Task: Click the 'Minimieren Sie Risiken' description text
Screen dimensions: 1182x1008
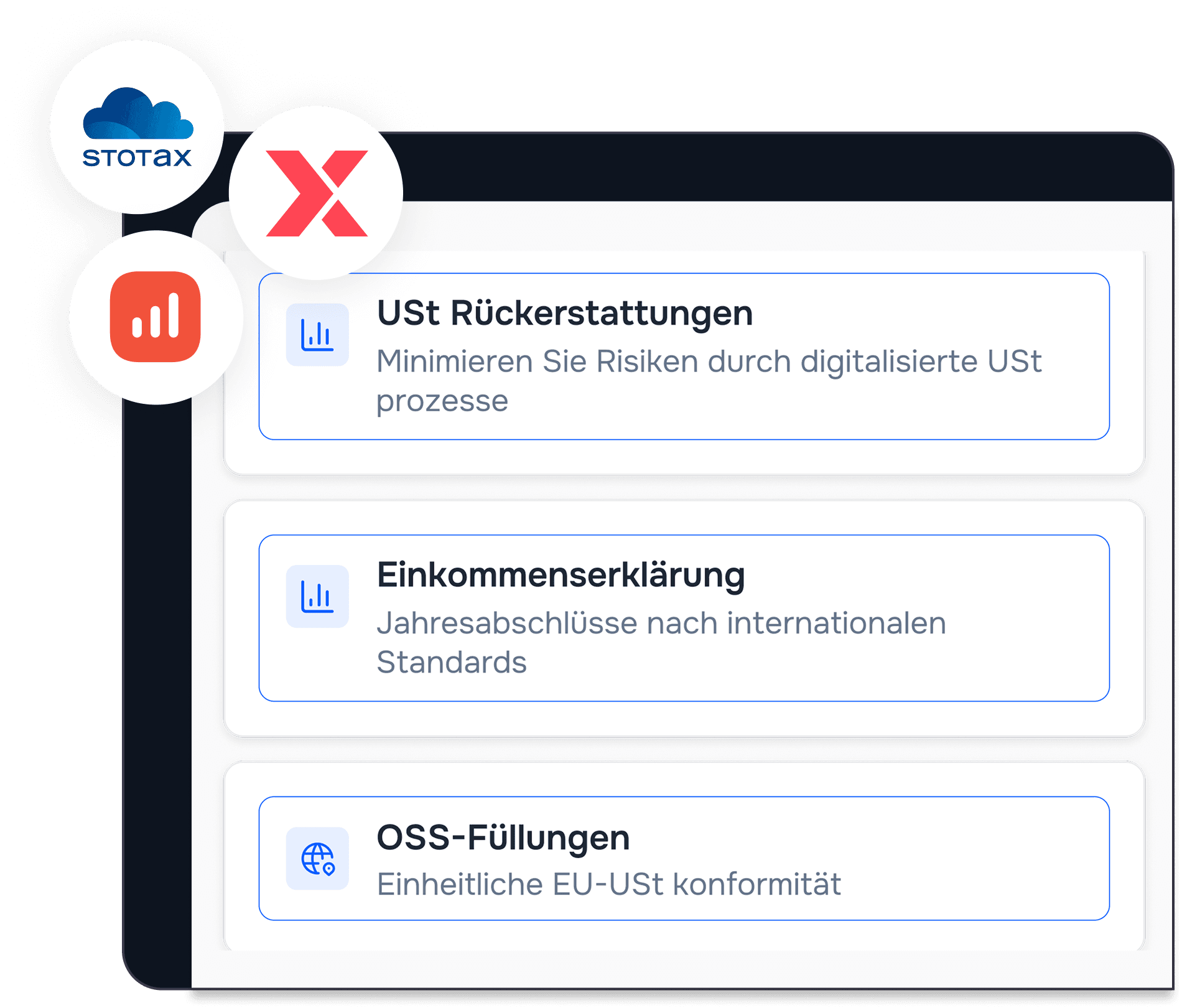Action: pyautogui.click(x=708, y=362)
